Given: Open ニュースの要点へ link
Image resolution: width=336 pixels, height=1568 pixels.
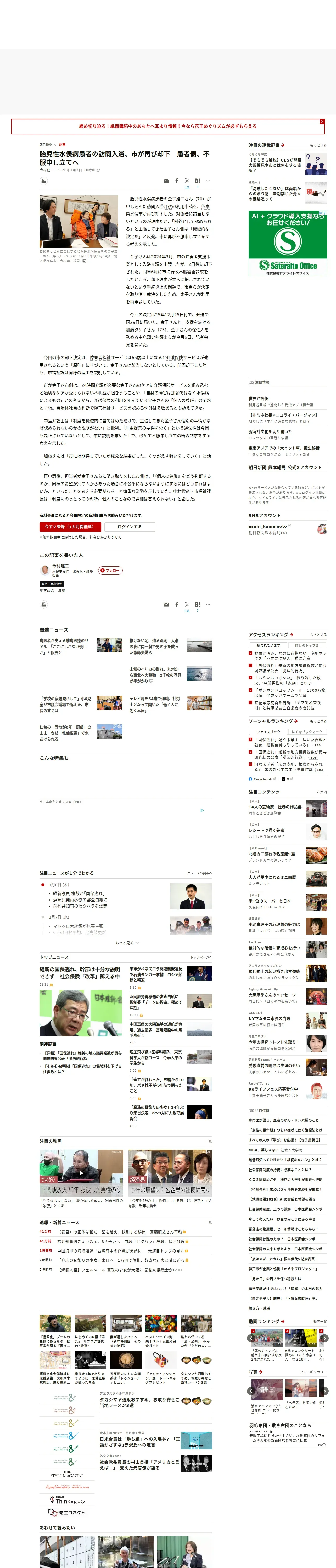Looking at the screenshot, I should (x=199, y=873).
